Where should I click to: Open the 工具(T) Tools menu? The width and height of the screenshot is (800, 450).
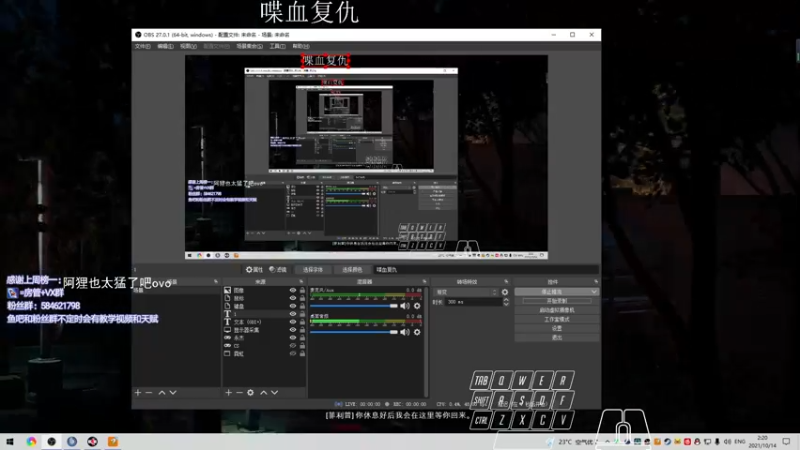(278, 46)
